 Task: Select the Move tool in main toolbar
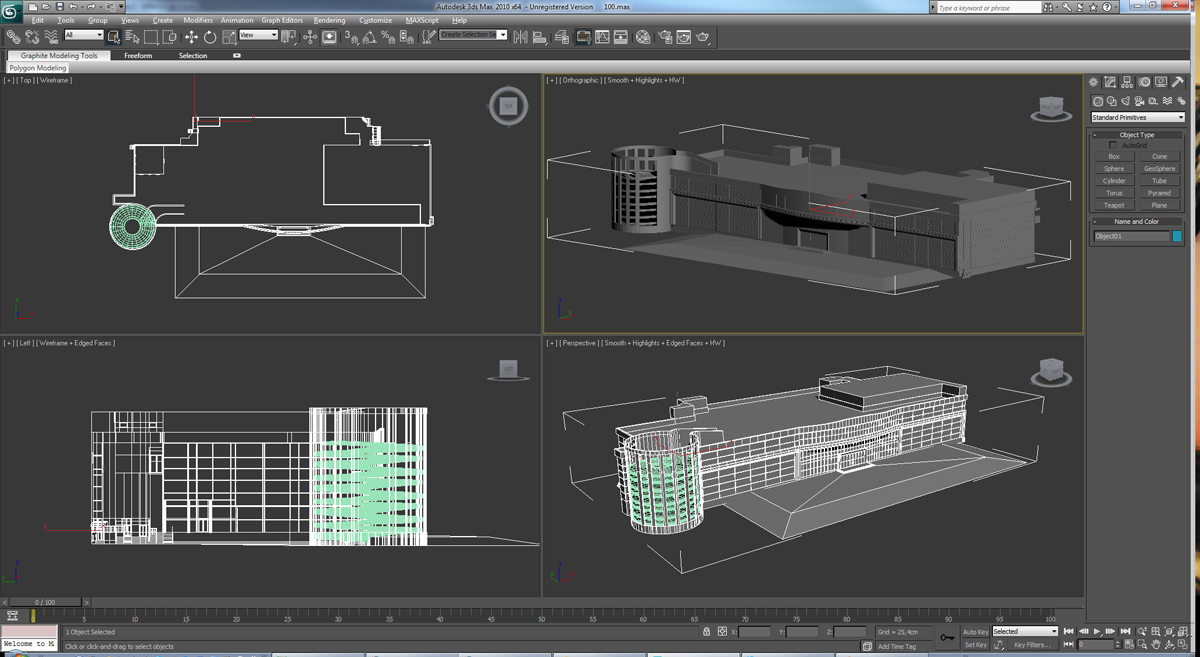[x=191, y=37]
